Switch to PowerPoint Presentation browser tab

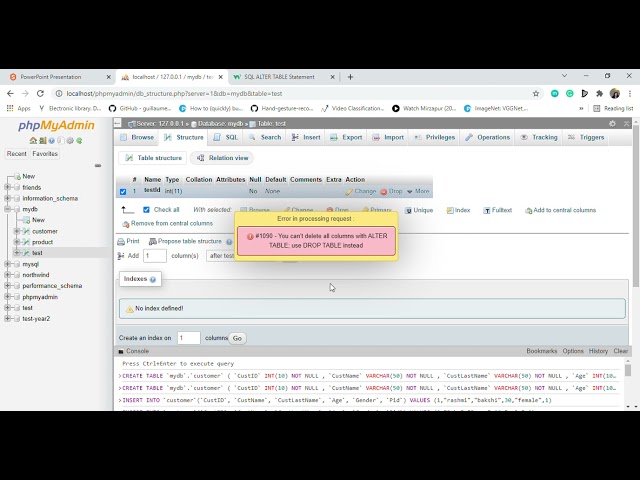(x=60, y=77)
